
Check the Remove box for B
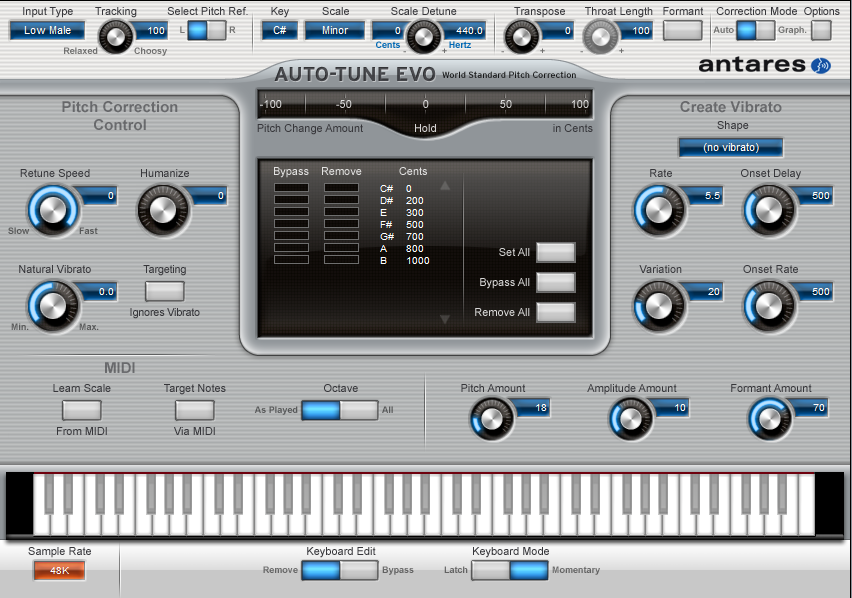pyautogui.click(x=341, y=260)
